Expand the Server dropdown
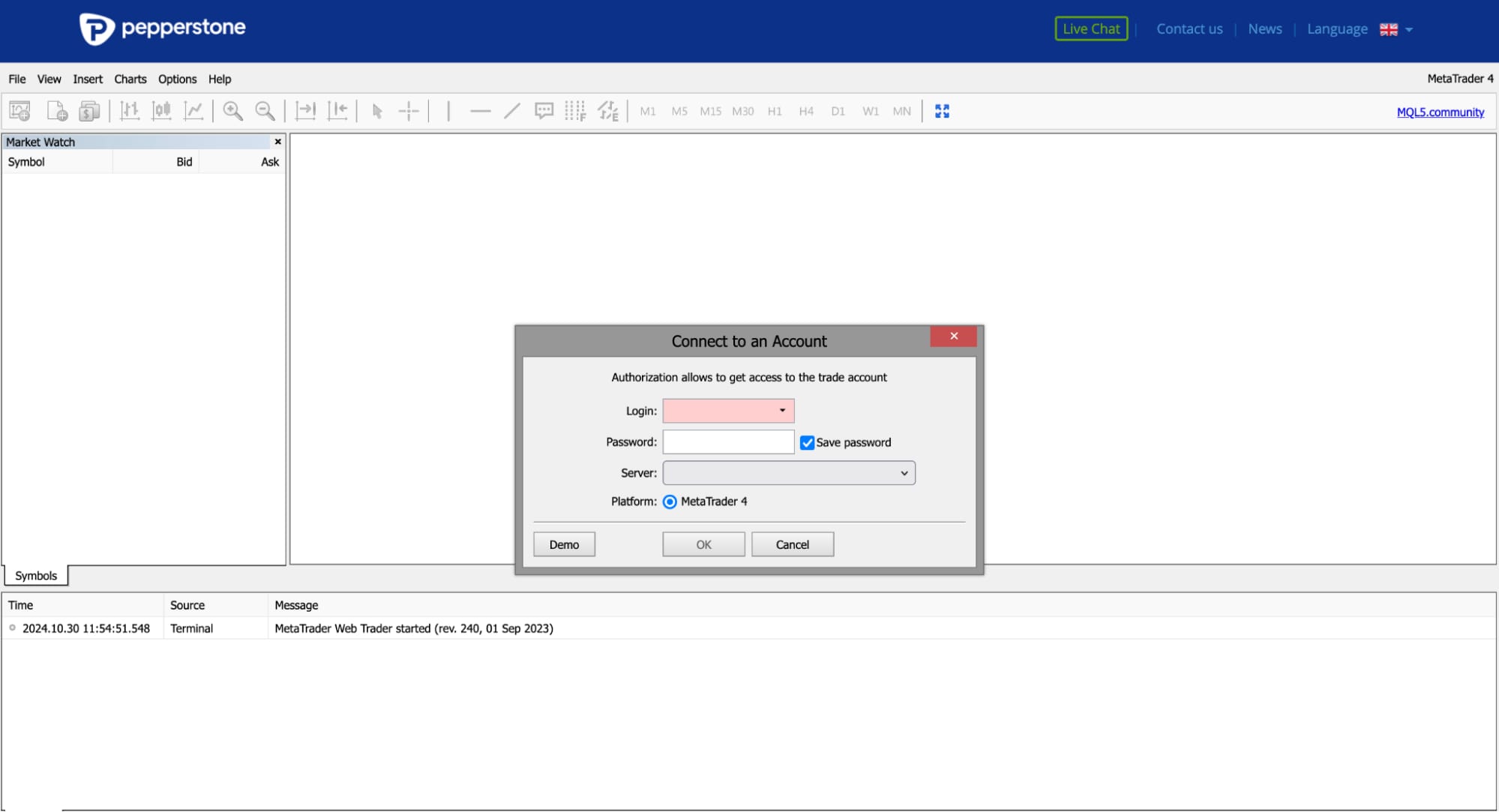 [789, 473]
